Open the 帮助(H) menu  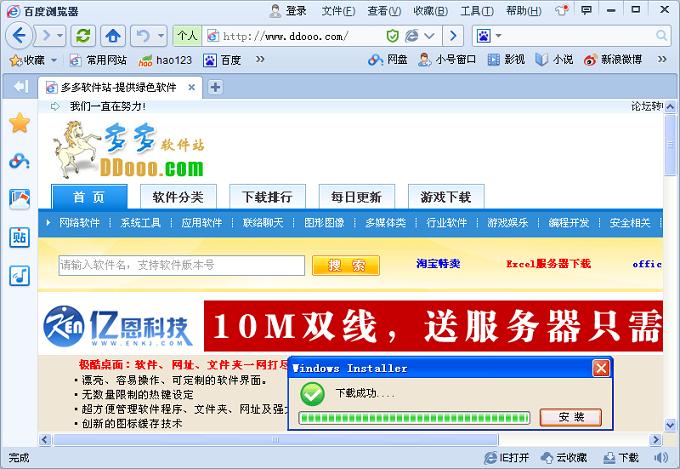pos(523,11)
